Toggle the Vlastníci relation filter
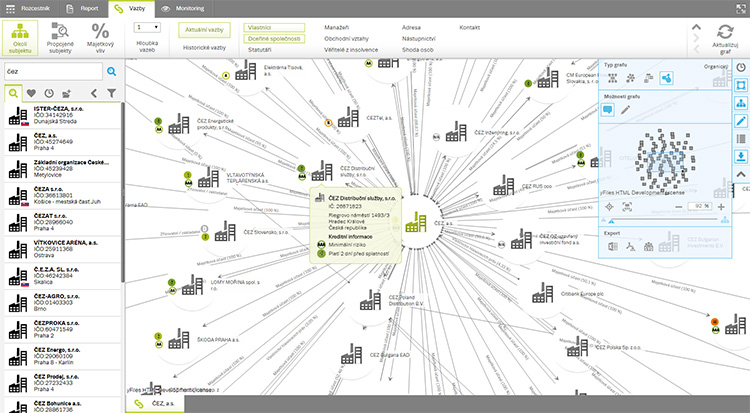The height and width of the screenshot is (413, 750). (x=274, y=28)
